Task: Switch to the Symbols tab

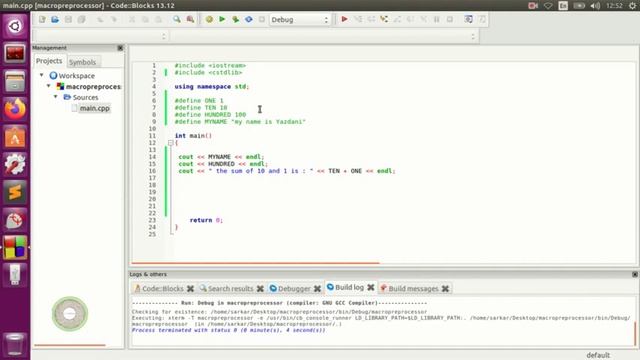Action: pyautogui.click(x=82, y=62)
